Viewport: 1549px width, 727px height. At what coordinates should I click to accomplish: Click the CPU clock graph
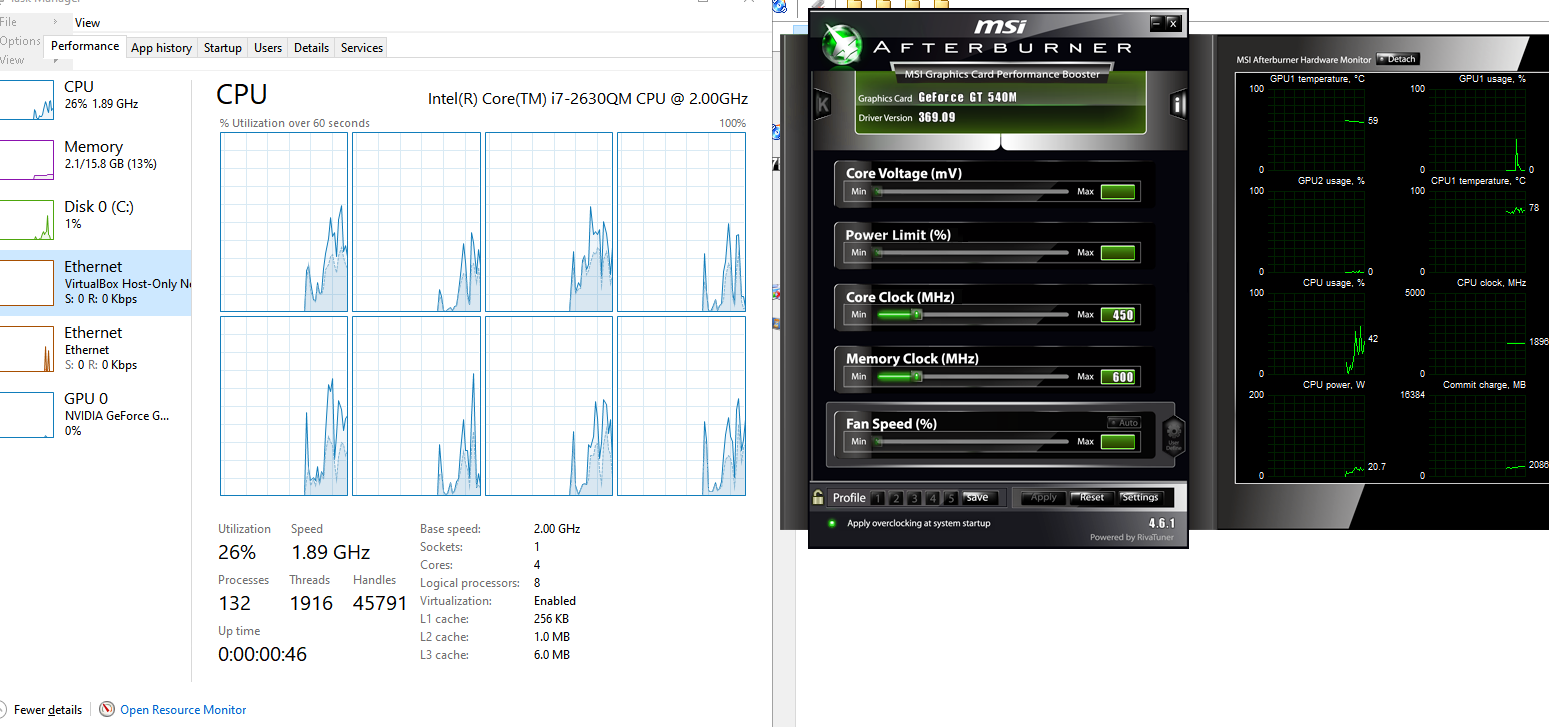pos(1477,334)
